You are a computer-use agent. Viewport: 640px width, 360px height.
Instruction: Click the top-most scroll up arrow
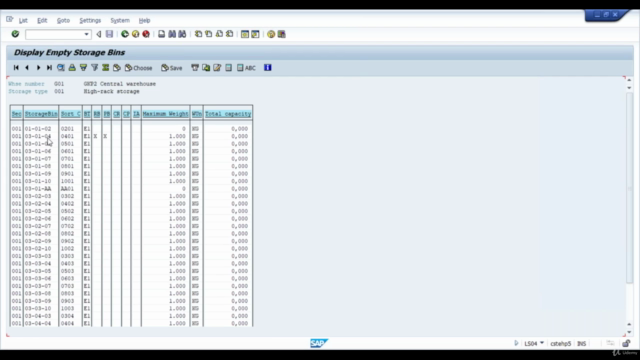pos(629,80)
